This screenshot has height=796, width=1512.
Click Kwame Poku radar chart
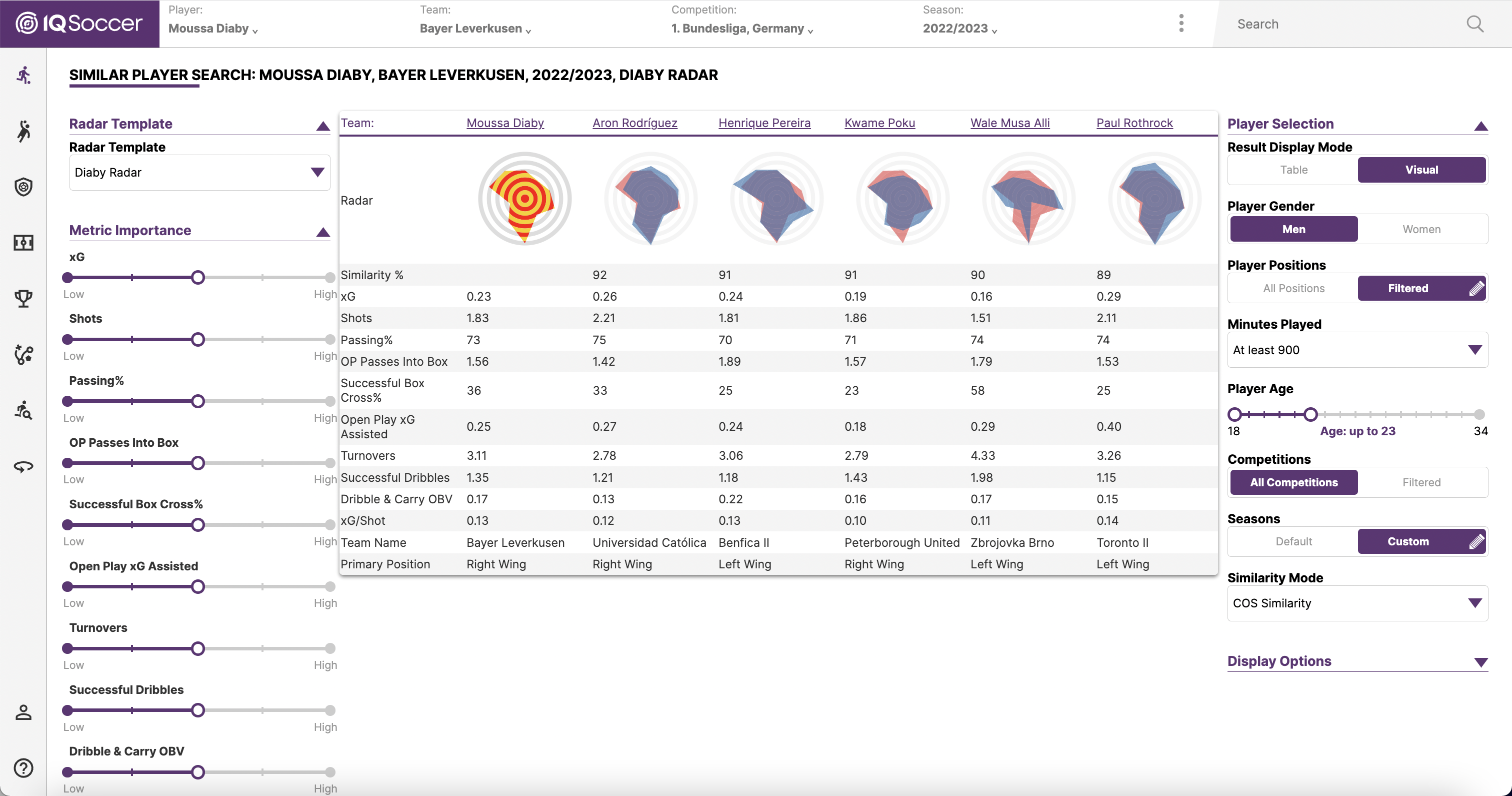[902, 199]
